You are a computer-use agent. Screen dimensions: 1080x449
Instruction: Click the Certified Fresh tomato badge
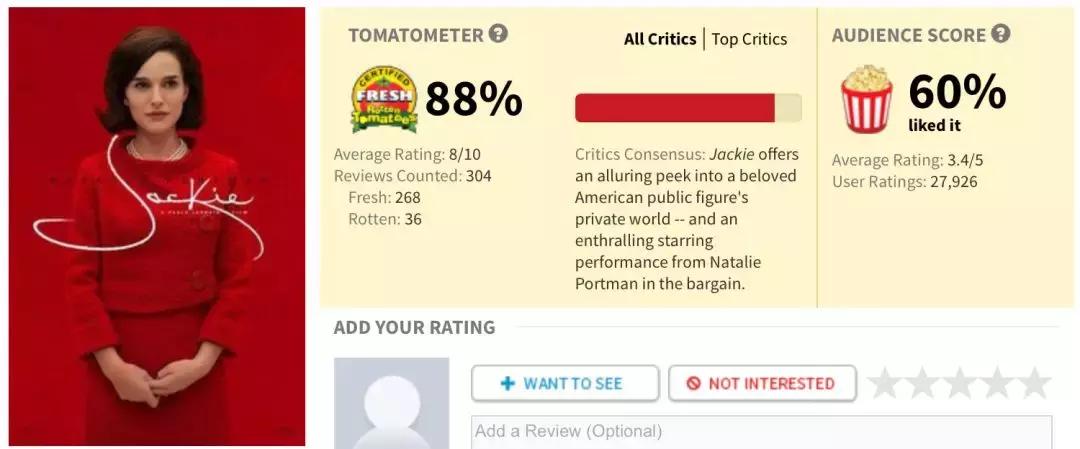tap(384, 99)
